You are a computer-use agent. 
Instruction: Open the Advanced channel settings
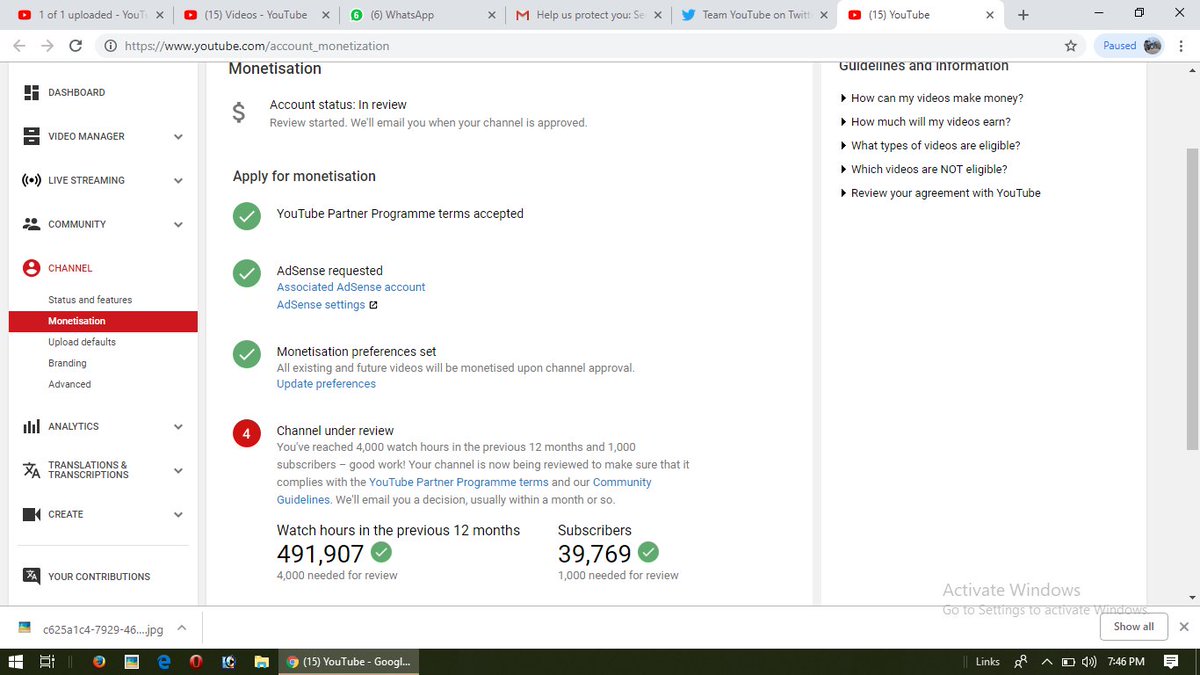pyautogui.click(x=69, y=384)
